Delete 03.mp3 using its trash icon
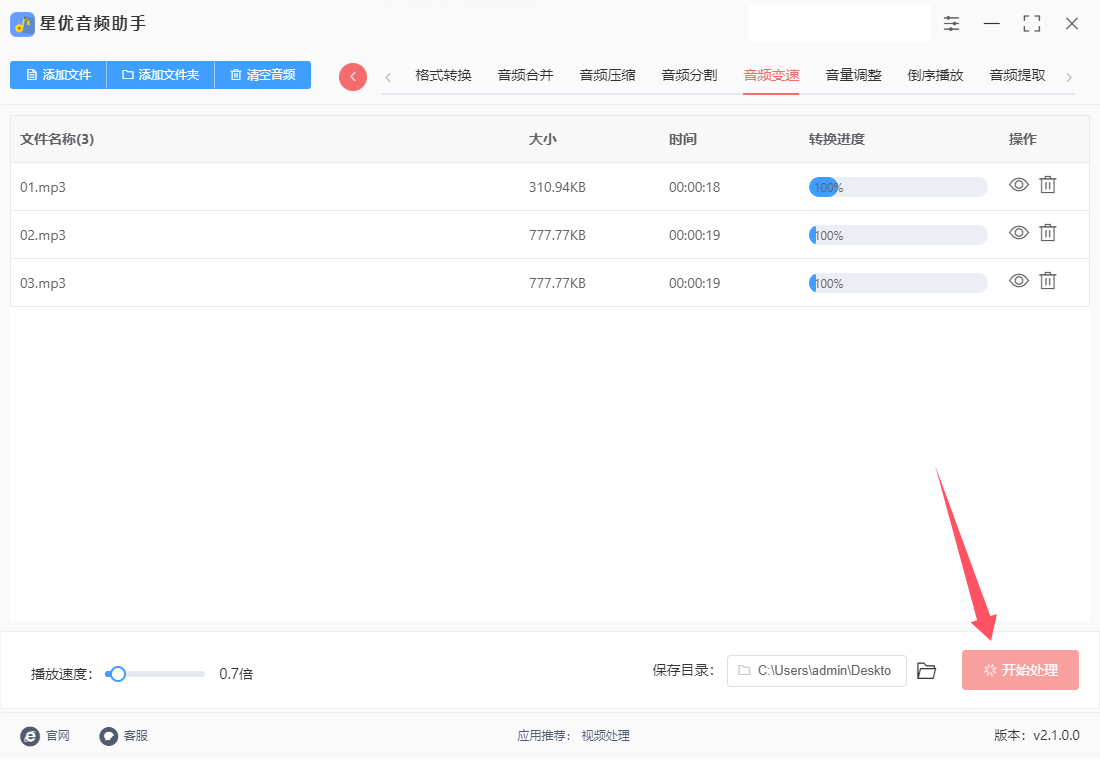The height and width of the screenshot is (760, 1100). pyautogui.click(x=1047, y=281)
